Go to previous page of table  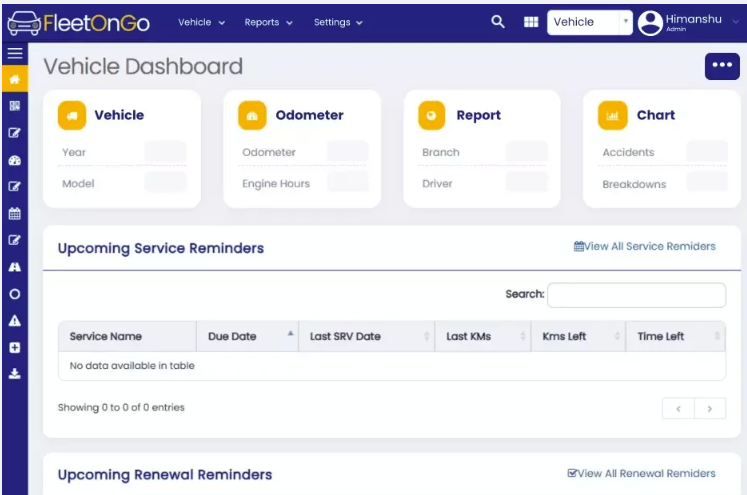click(678, 409)
